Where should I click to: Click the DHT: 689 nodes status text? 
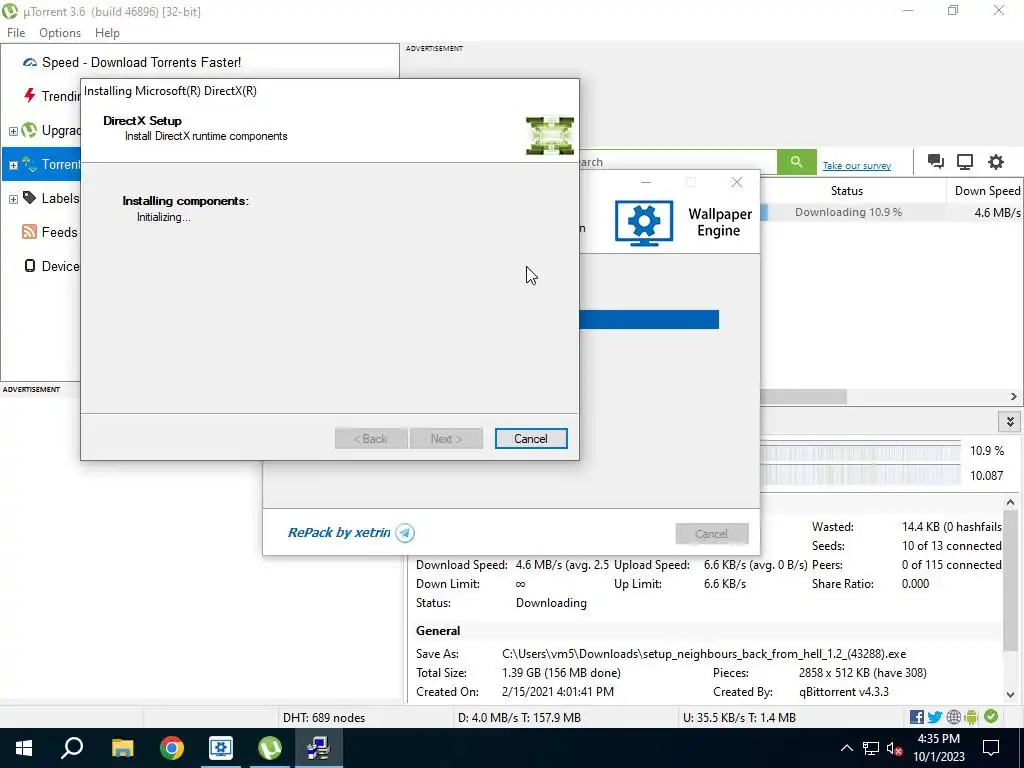[324, 718]
